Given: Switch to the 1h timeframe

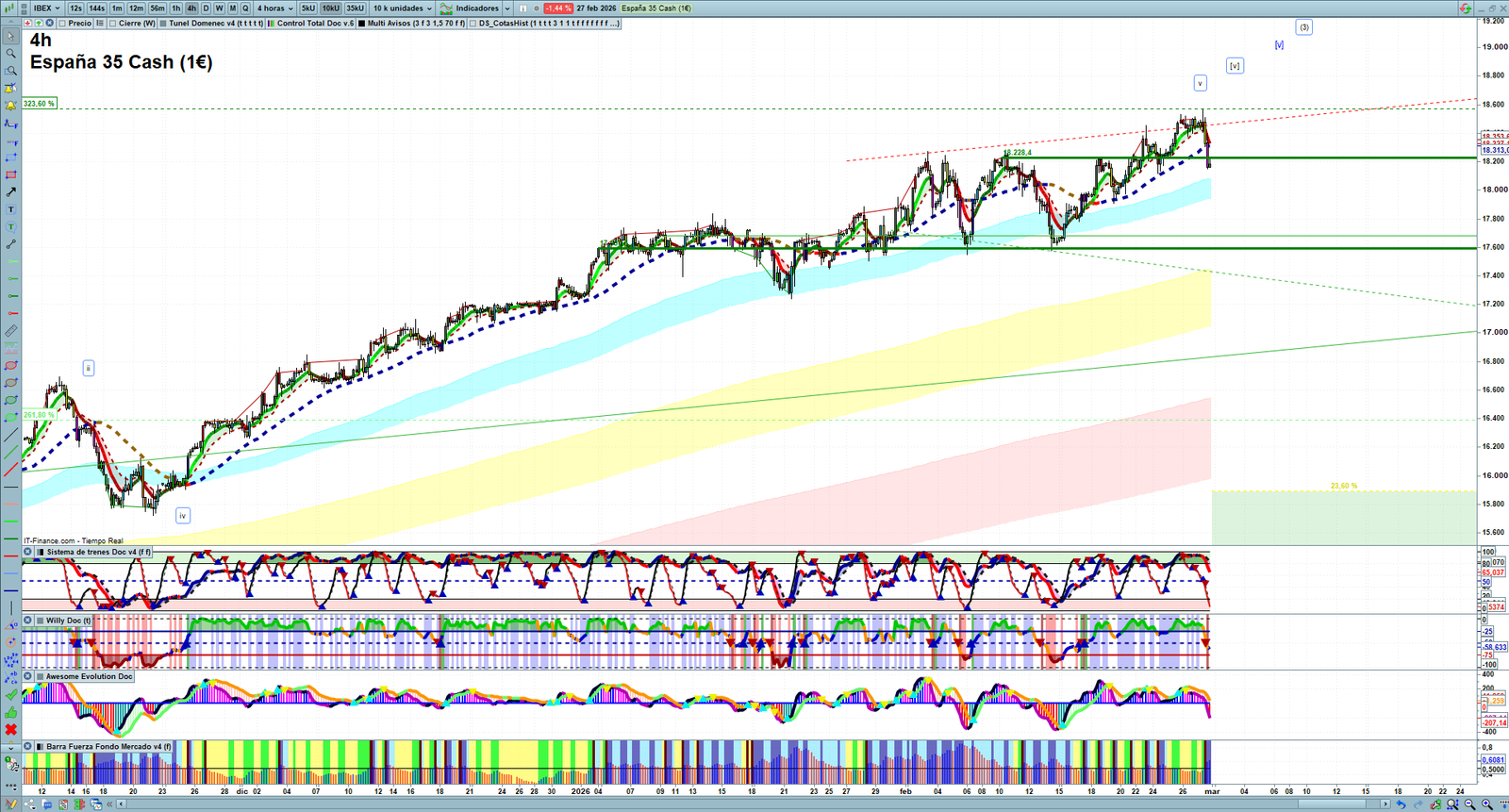Looking at the screenshot, I should coord(175,8).
